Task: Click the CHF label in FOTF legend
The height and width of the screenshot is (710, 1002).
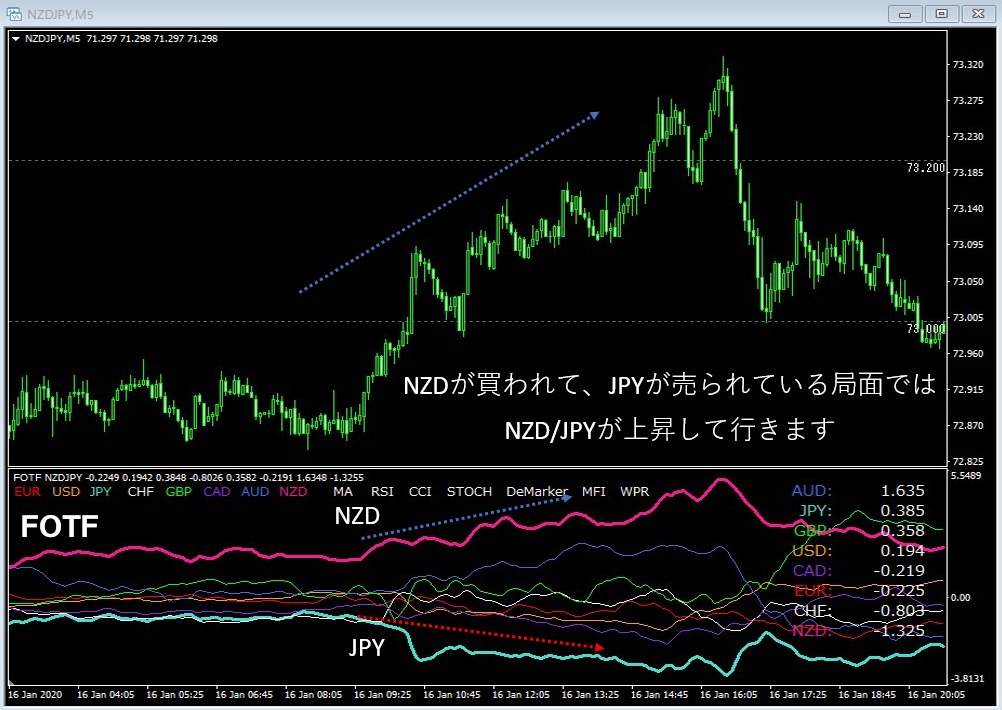Action: [x=141, y=491]
